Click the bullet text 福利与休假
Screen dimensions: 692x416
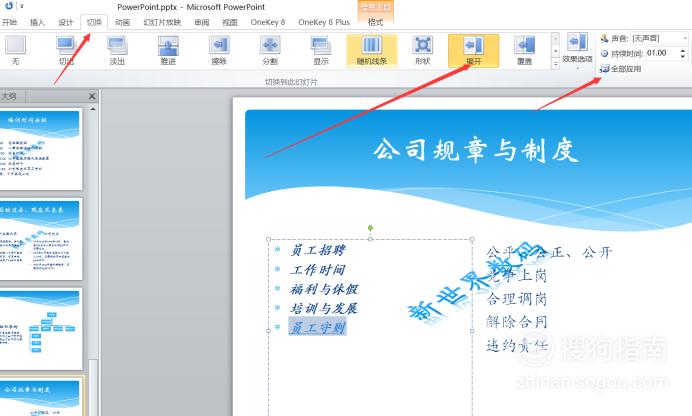tap(324, 289)
